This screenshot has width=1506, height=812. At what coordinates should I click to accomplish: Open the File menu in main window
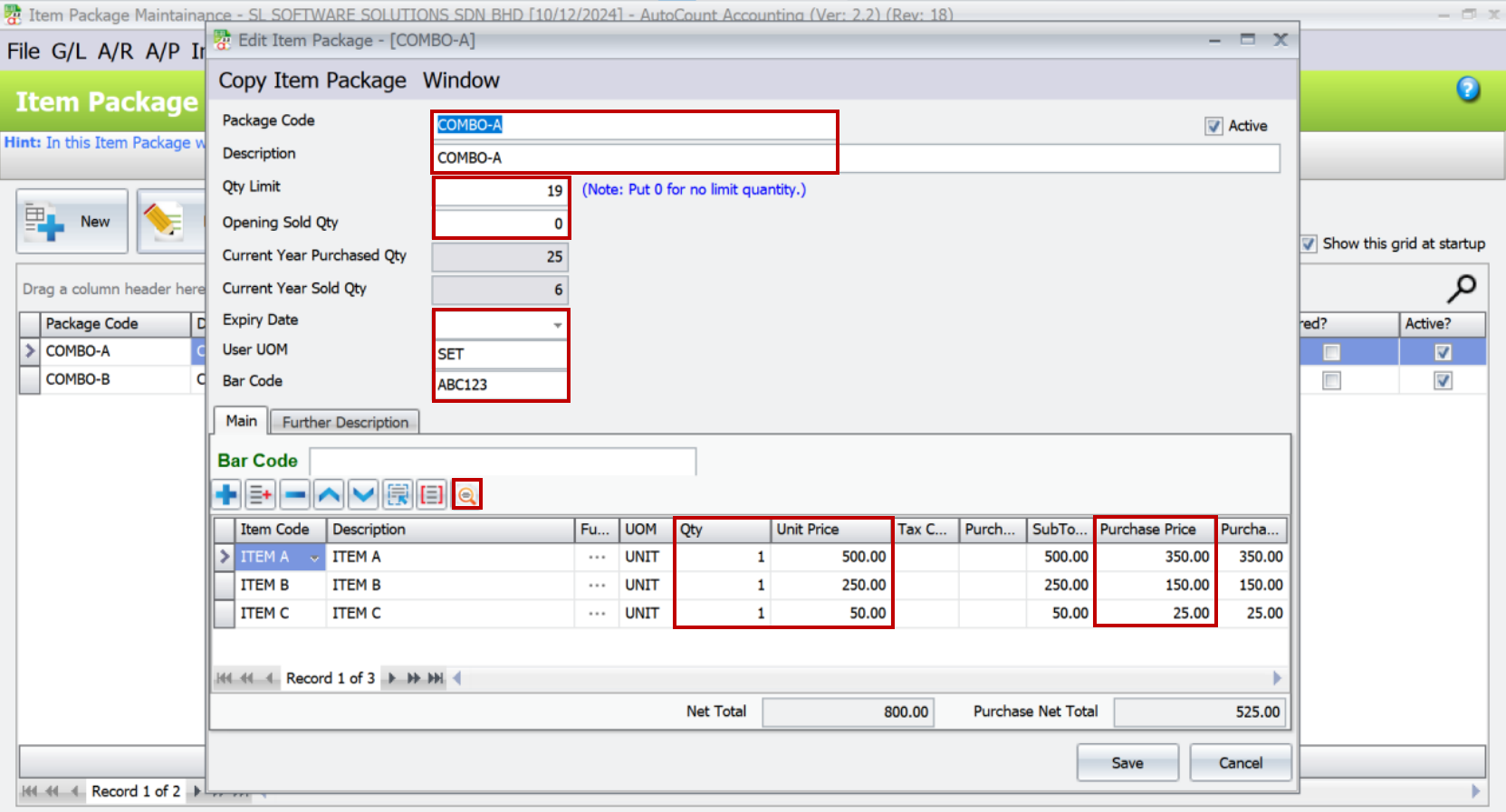(x=24, y=51)
